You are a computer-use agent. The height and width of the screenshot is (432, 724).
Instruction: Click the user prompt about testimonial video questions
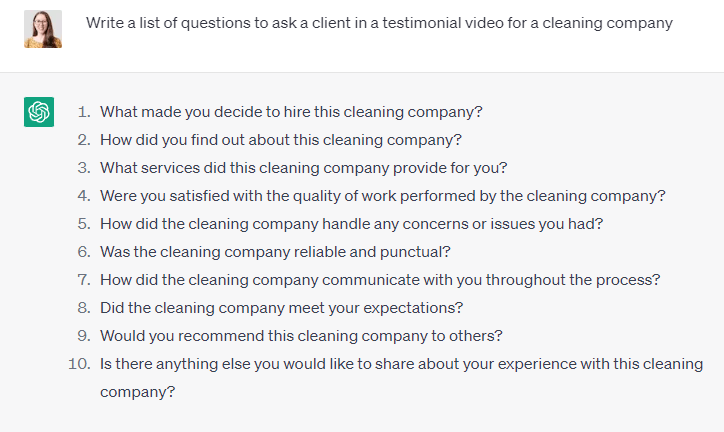click(379, 23)
